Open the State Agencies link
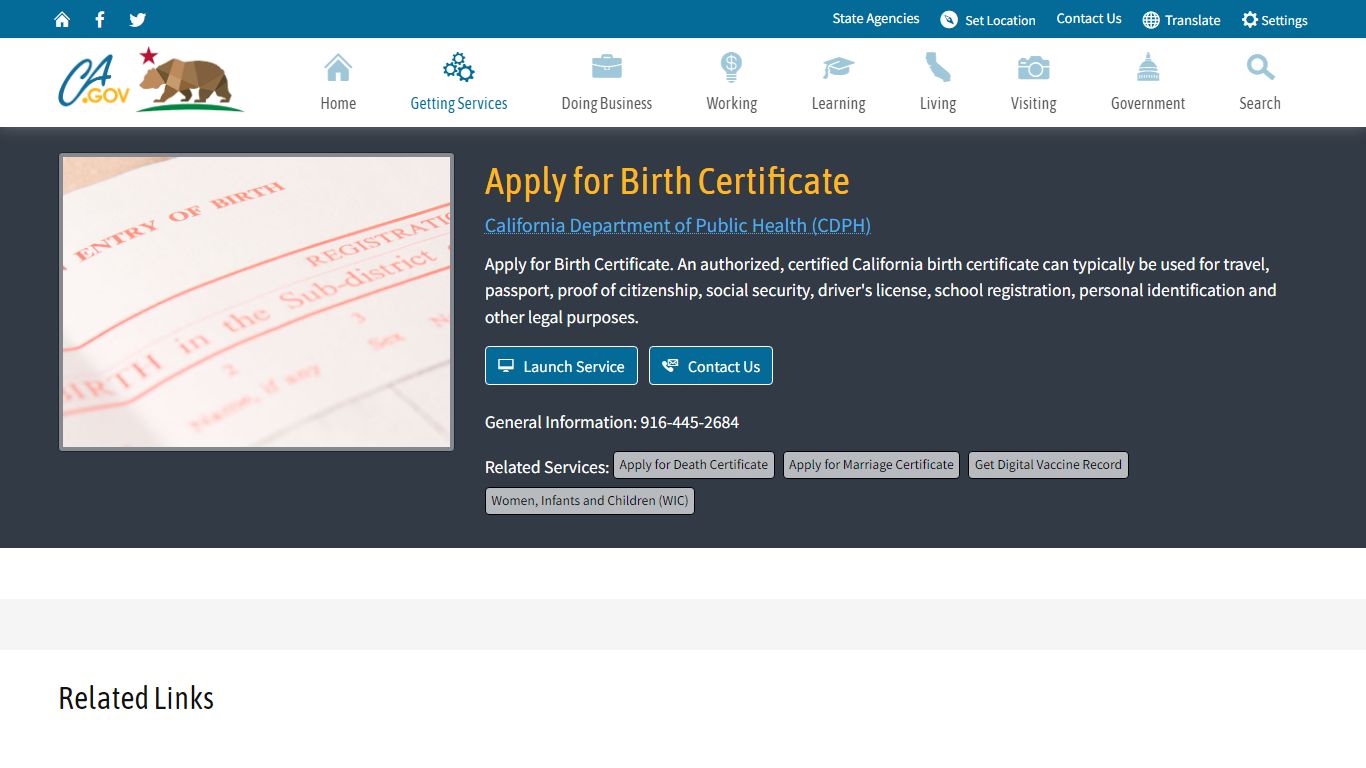Screen dimensions: 1366x768 [x=876, y=19]
